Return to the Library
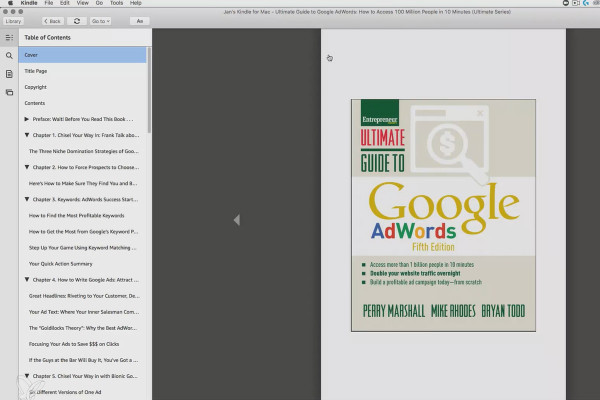 point(13,21)
